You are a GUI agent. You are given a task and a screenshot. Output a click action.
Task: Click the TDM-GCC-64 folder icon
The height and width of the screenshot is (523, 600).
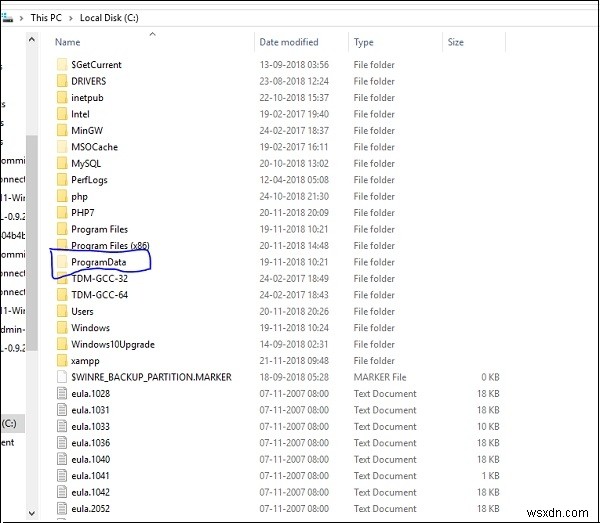62,295
